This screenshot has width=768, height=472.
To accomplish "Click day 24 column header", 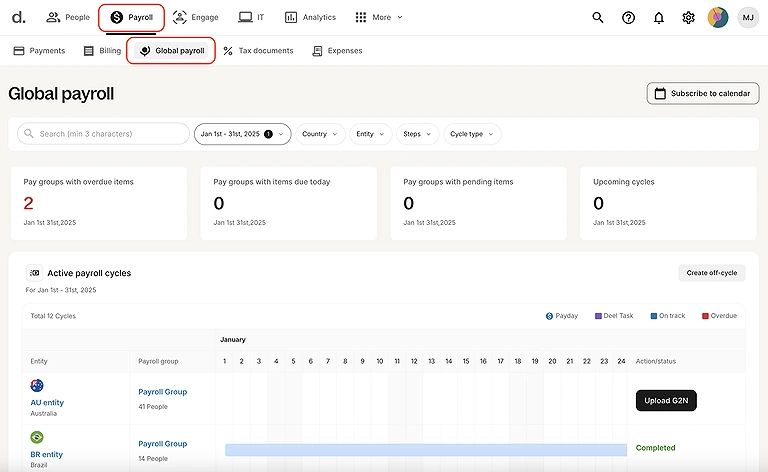I will click(x=621, y=361).
